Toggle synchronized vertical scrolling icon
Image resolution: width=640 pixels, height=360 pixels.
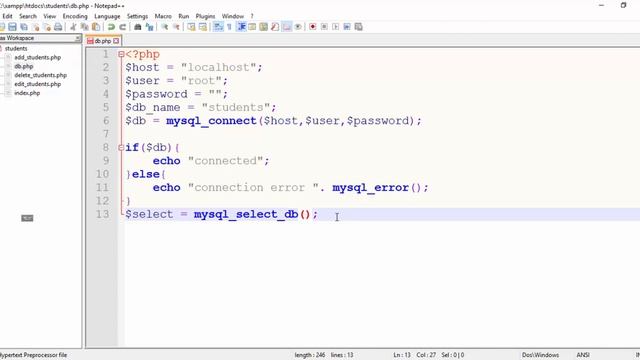point(191,27)
